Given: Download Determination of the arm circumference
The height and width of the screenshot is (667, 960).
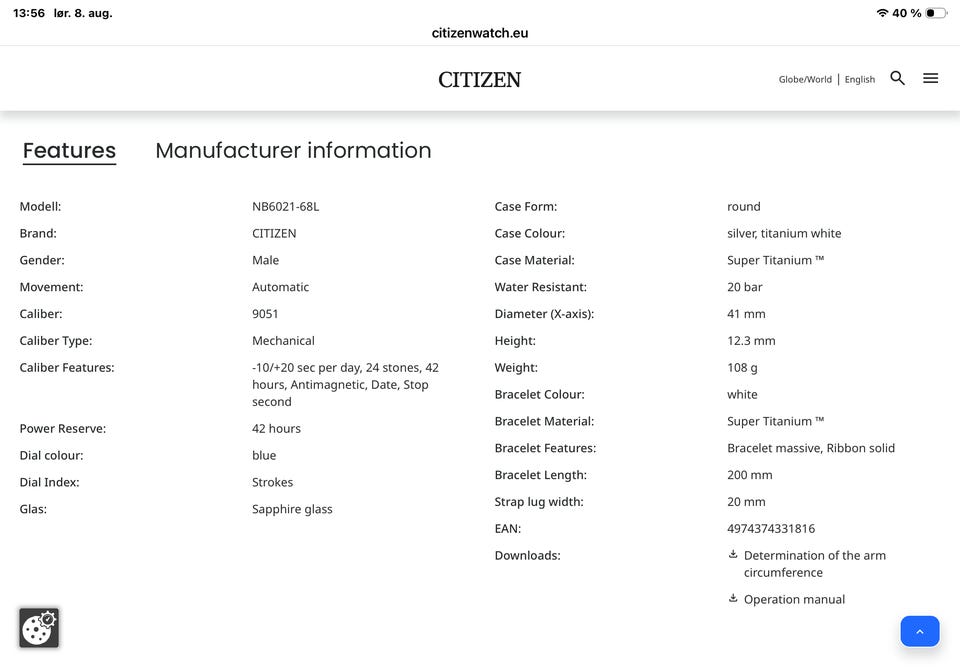Looking at the screenshot, I should (x=814, y=564).
